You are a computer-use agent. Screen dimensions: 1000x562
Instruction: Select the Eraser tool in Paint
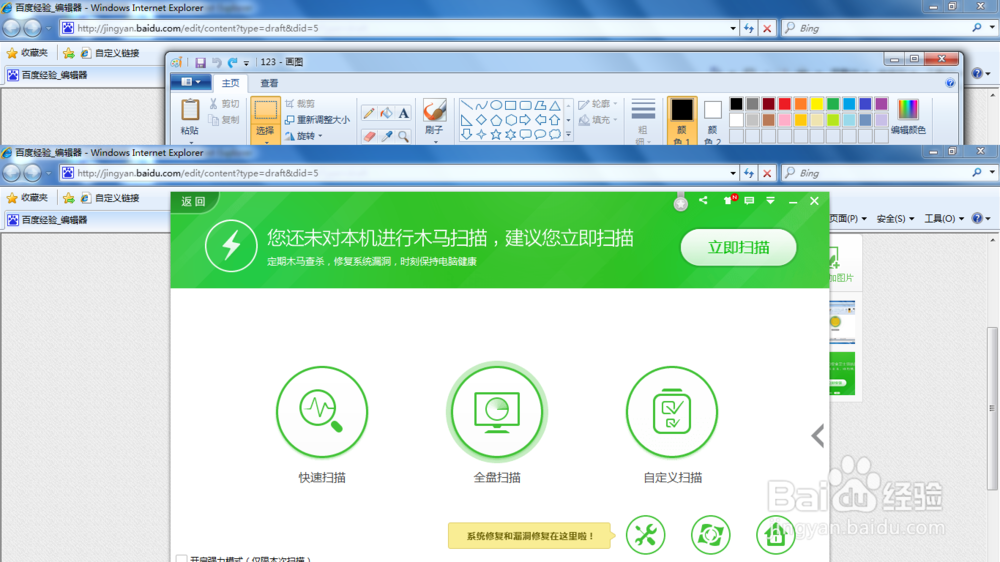[369, 136]
